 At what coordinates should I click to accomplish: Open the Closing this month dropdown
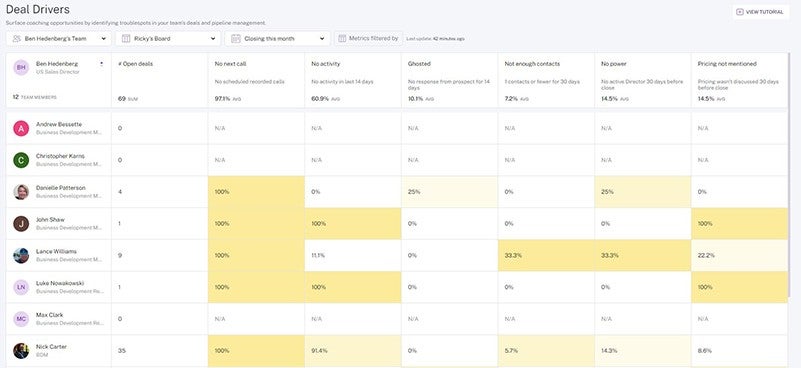click(278, 38)
